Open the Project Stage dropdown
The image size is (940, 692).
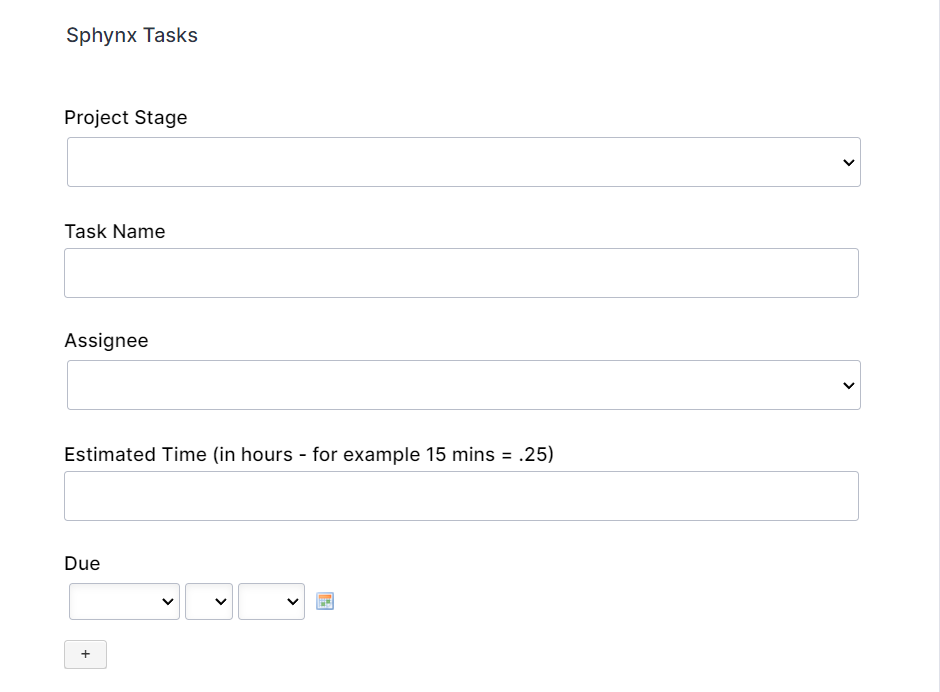tap(463, 162)
